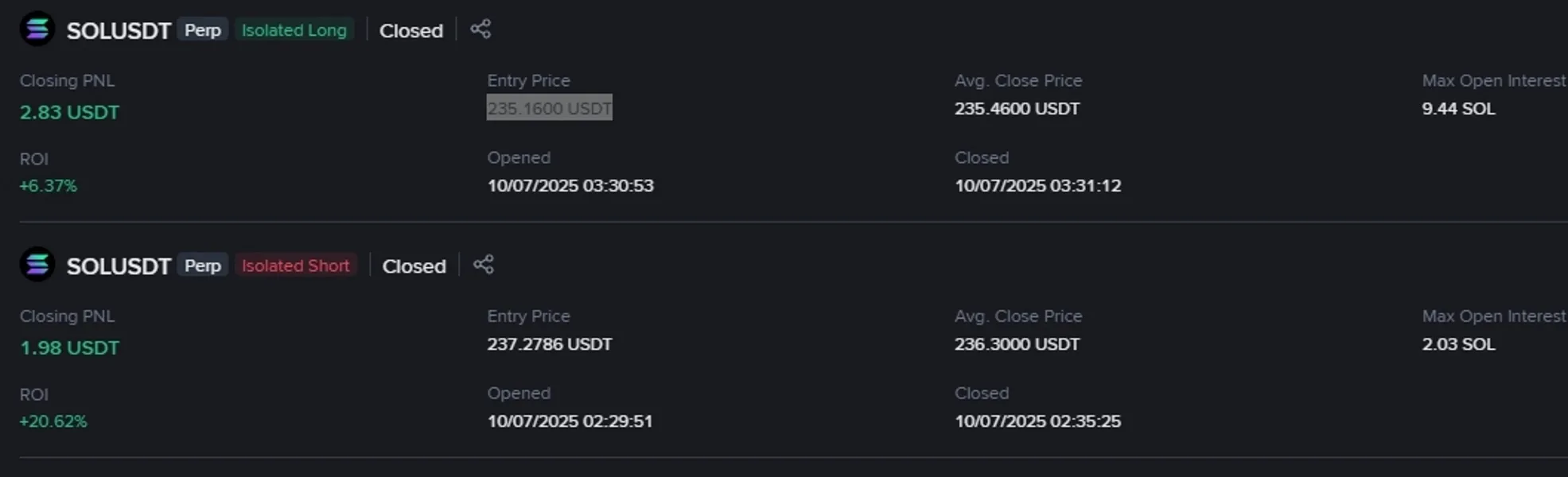1568x477 pixels.
Task: Click the 9.44 SOL max open interest
Action: pyautogui.click(x=1458, y=109)
